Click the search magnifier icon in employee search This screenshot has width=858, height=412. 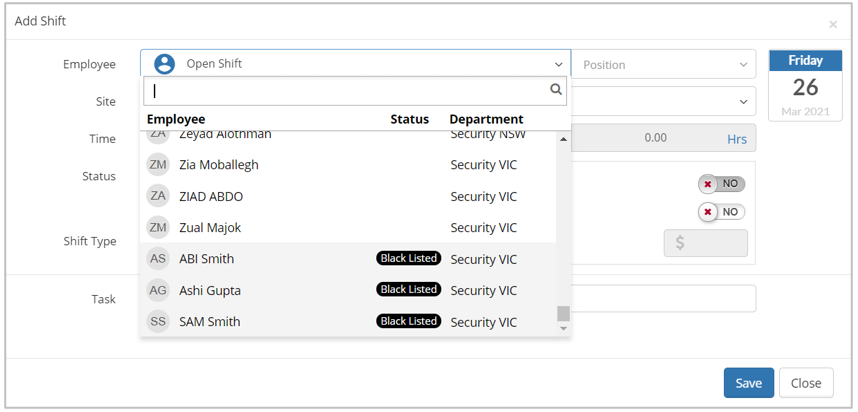[556, 90]
